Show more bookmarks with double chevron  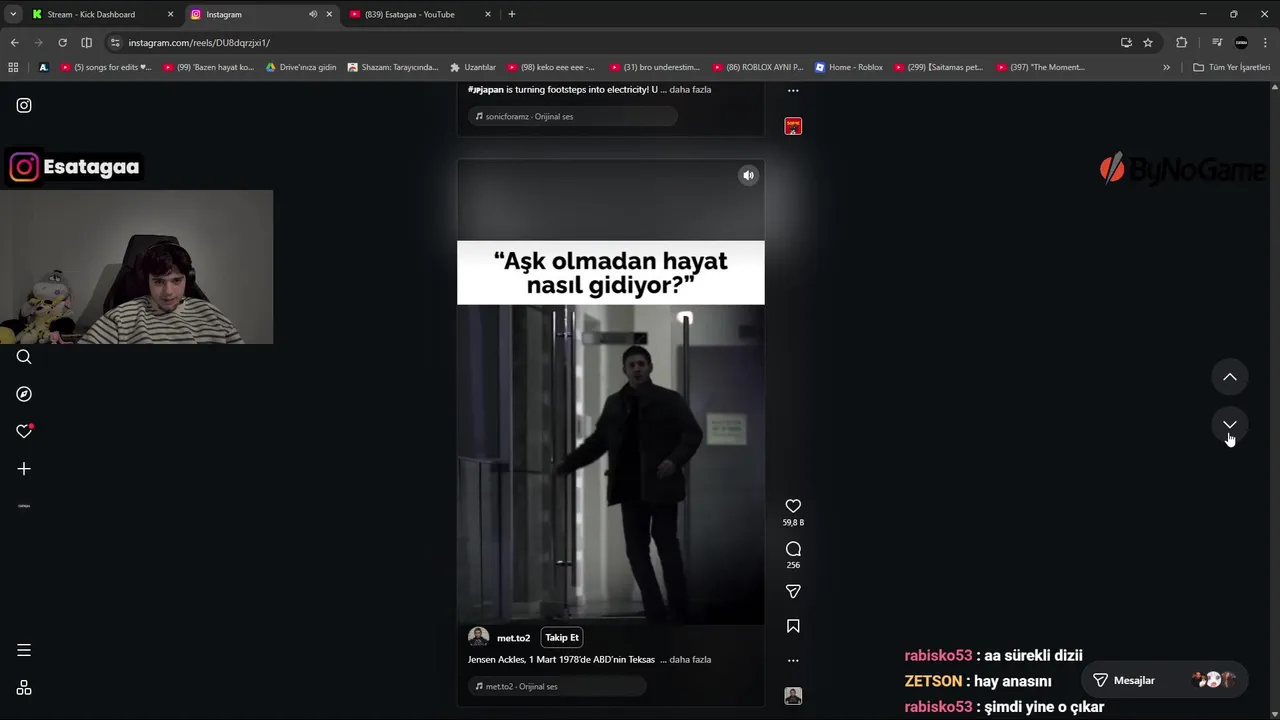click(1166, 67)
